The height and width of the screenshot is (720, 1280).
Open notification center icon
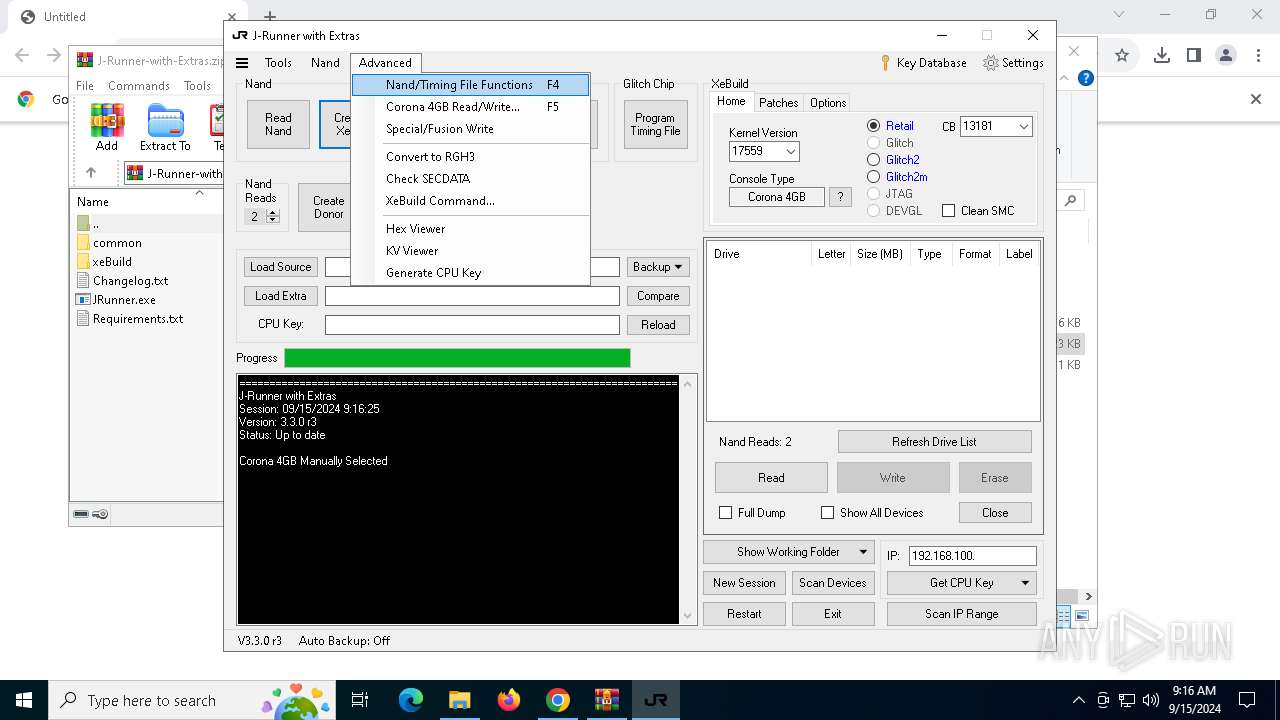coord(1247,700)
